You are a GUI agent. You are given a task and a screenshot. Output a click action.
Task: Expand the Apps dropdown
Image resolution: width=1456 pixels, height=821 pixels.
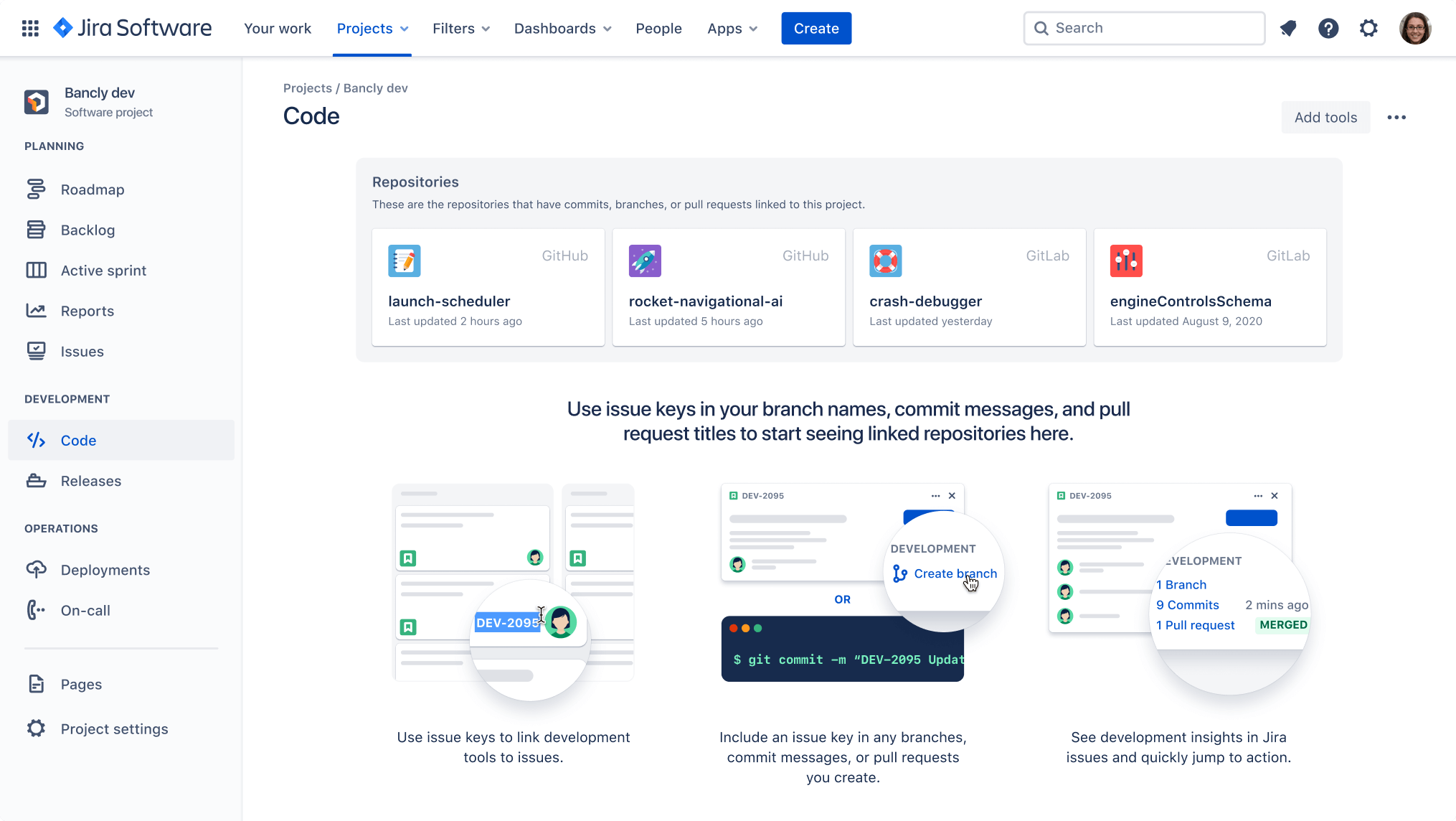coord(732,28)
